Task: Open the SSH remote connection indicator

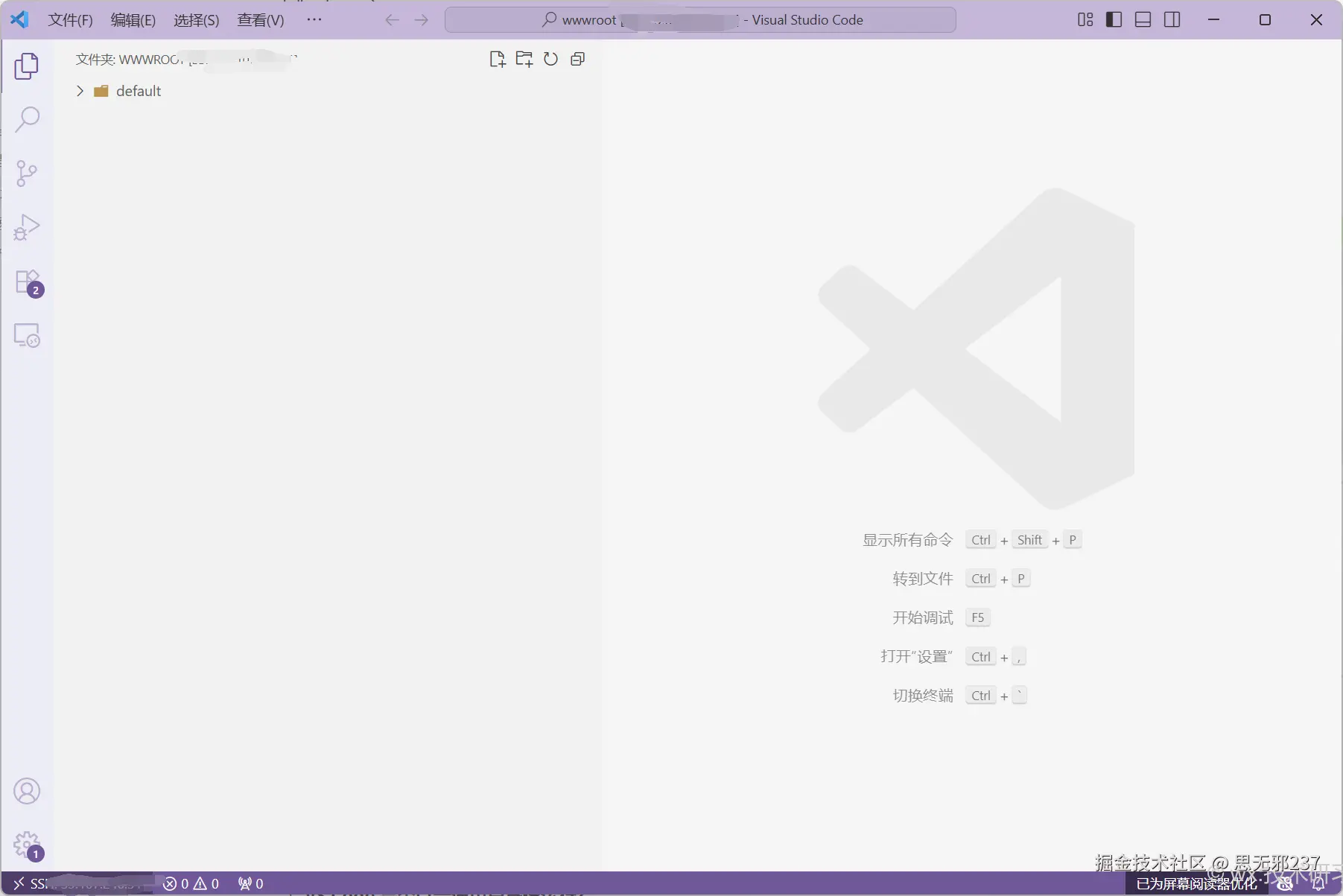Action: tap(77, 884)
